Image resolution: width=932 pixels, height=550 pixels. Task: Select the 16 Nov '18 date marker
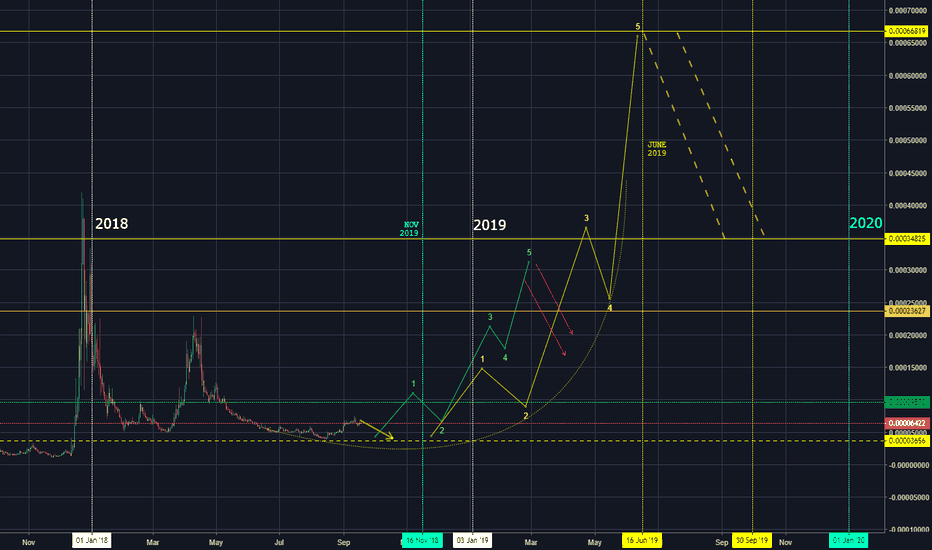coord(422,540)
